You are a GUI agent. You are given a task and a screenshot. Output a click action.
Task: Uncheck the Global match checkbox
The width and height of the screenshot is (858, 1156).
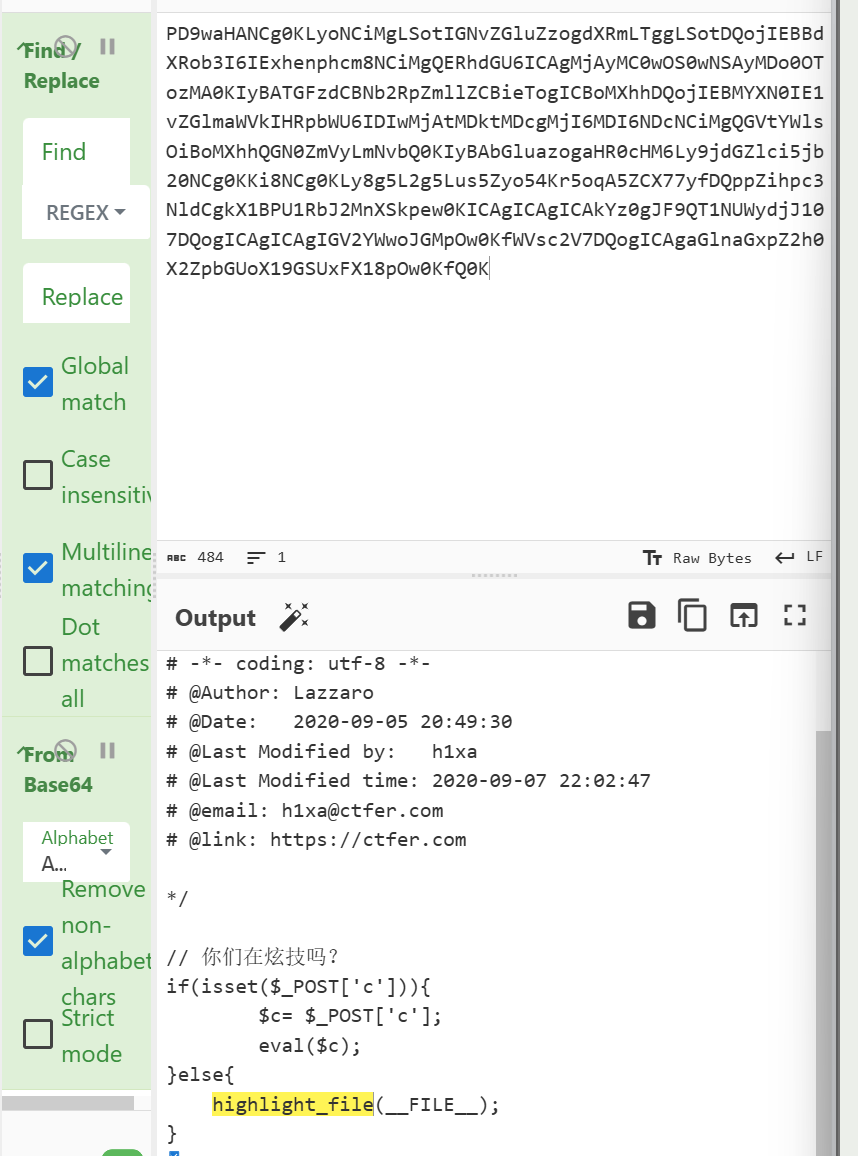click(38, 382)
